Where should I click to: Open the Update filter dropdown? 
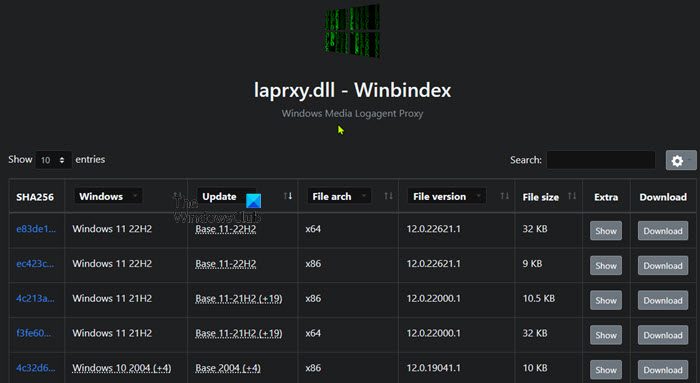[x=226, y=196]
